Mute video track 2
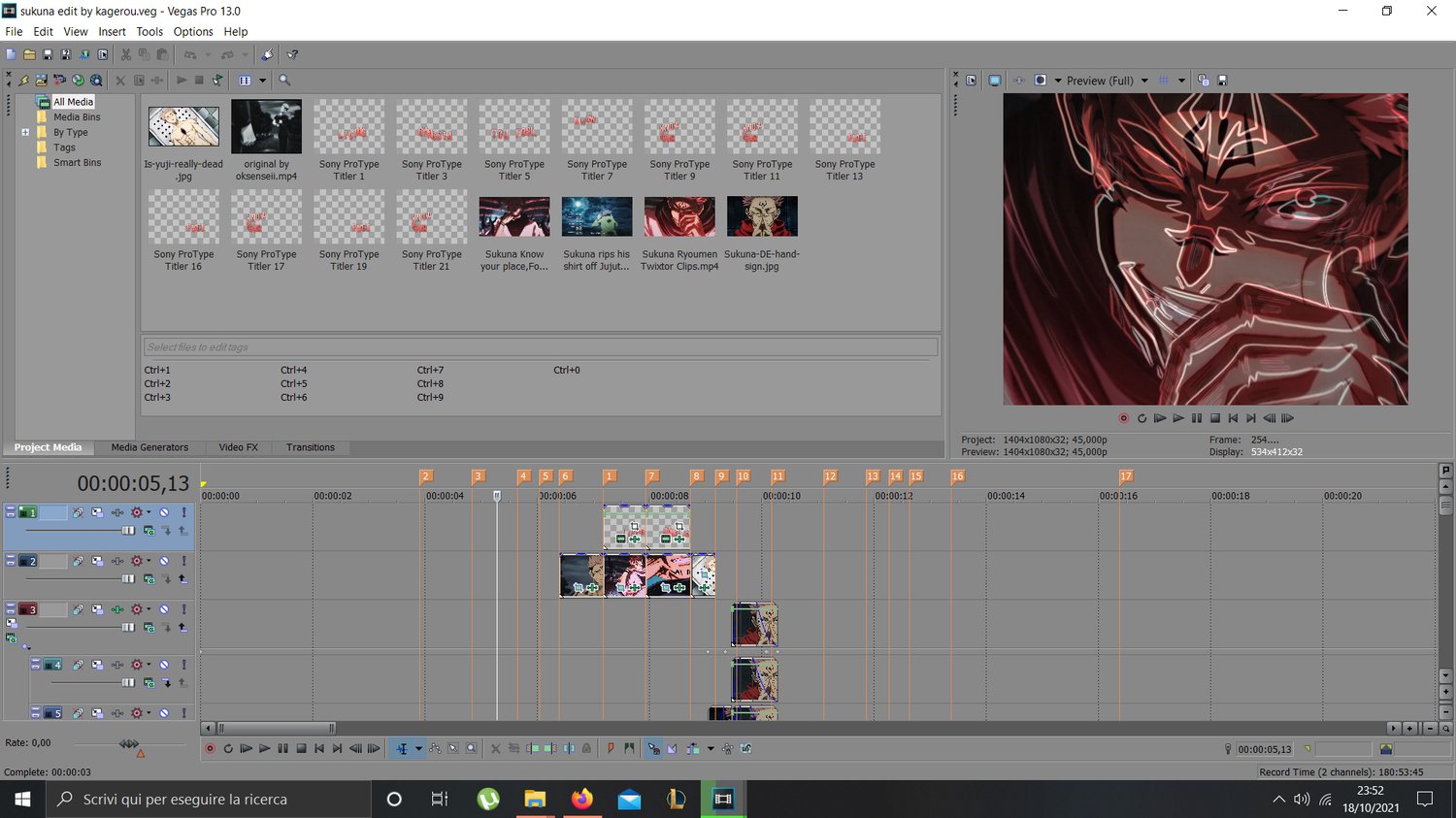1456x818 pixels. (164, 561)
